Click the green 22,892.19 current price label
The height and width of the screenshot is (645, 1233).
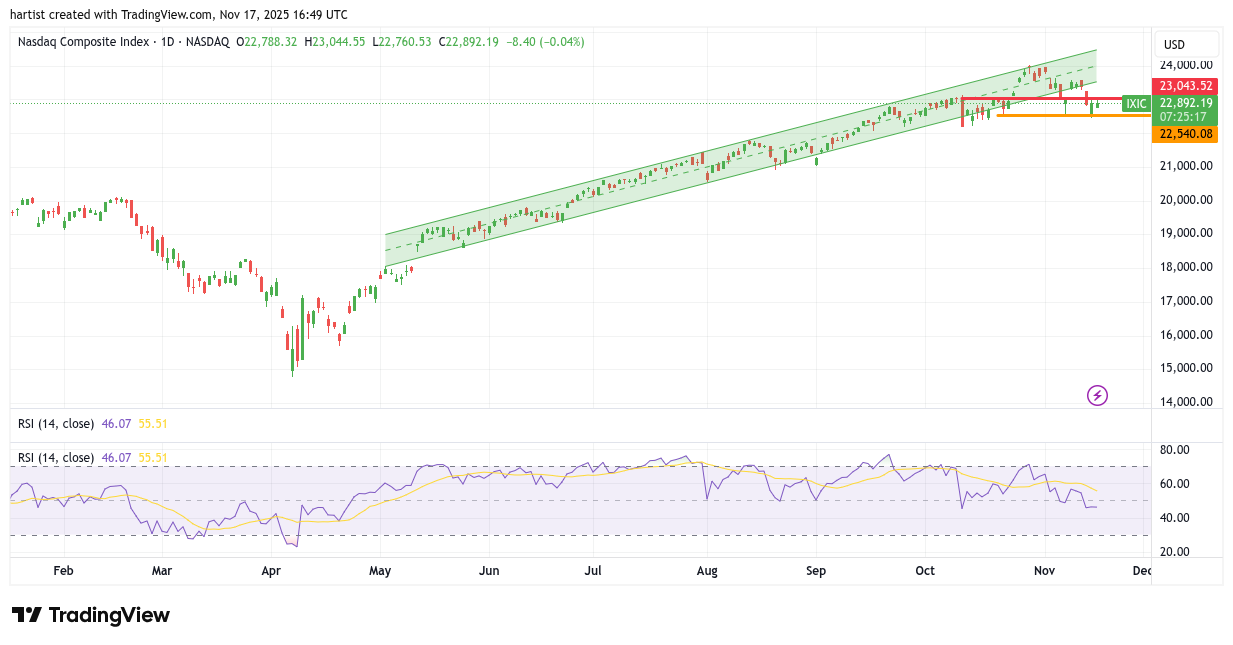coord(1186,103)
